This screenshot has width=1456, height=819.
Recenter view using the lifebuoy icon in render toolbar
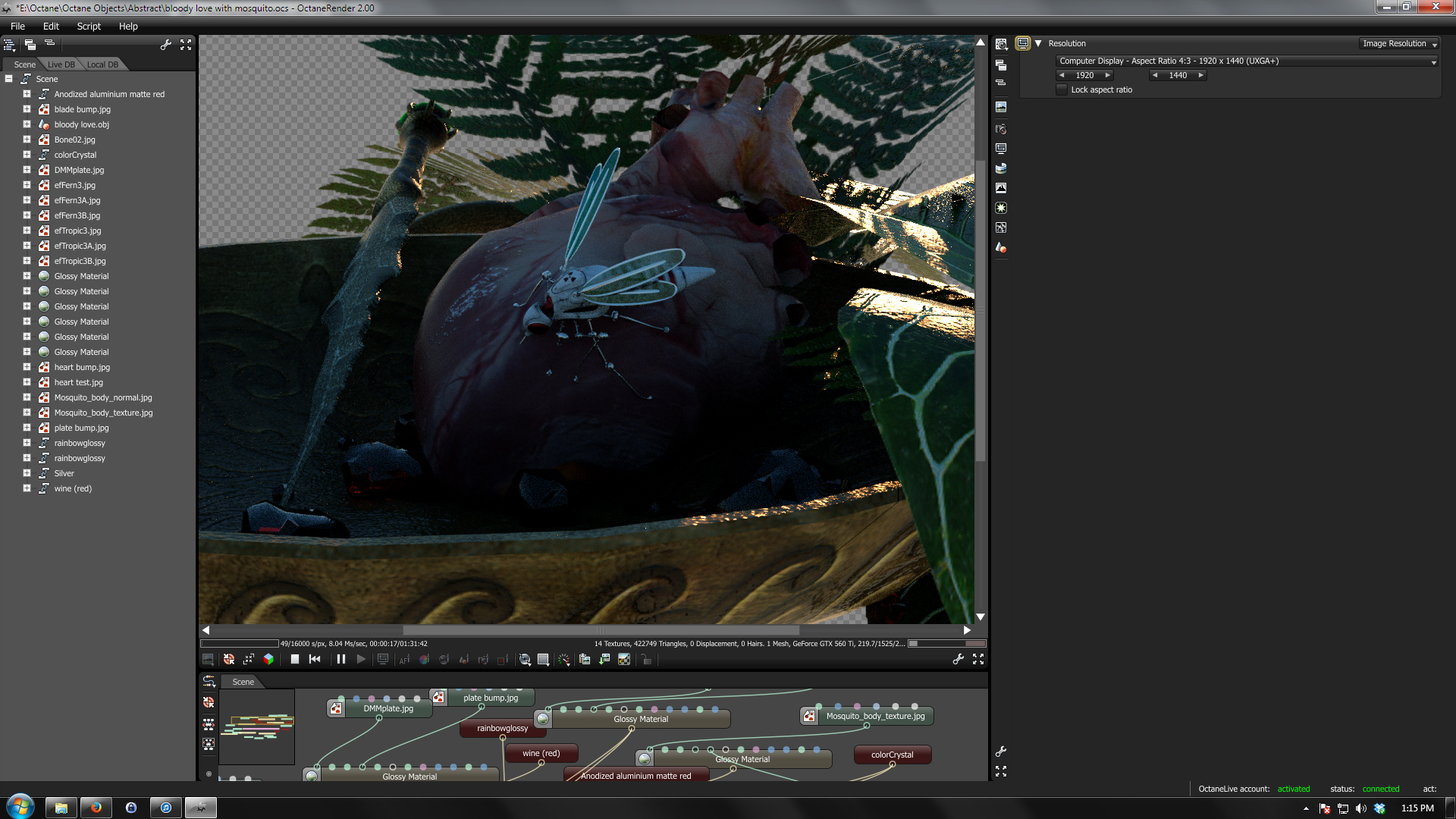[x=229, y=660]
